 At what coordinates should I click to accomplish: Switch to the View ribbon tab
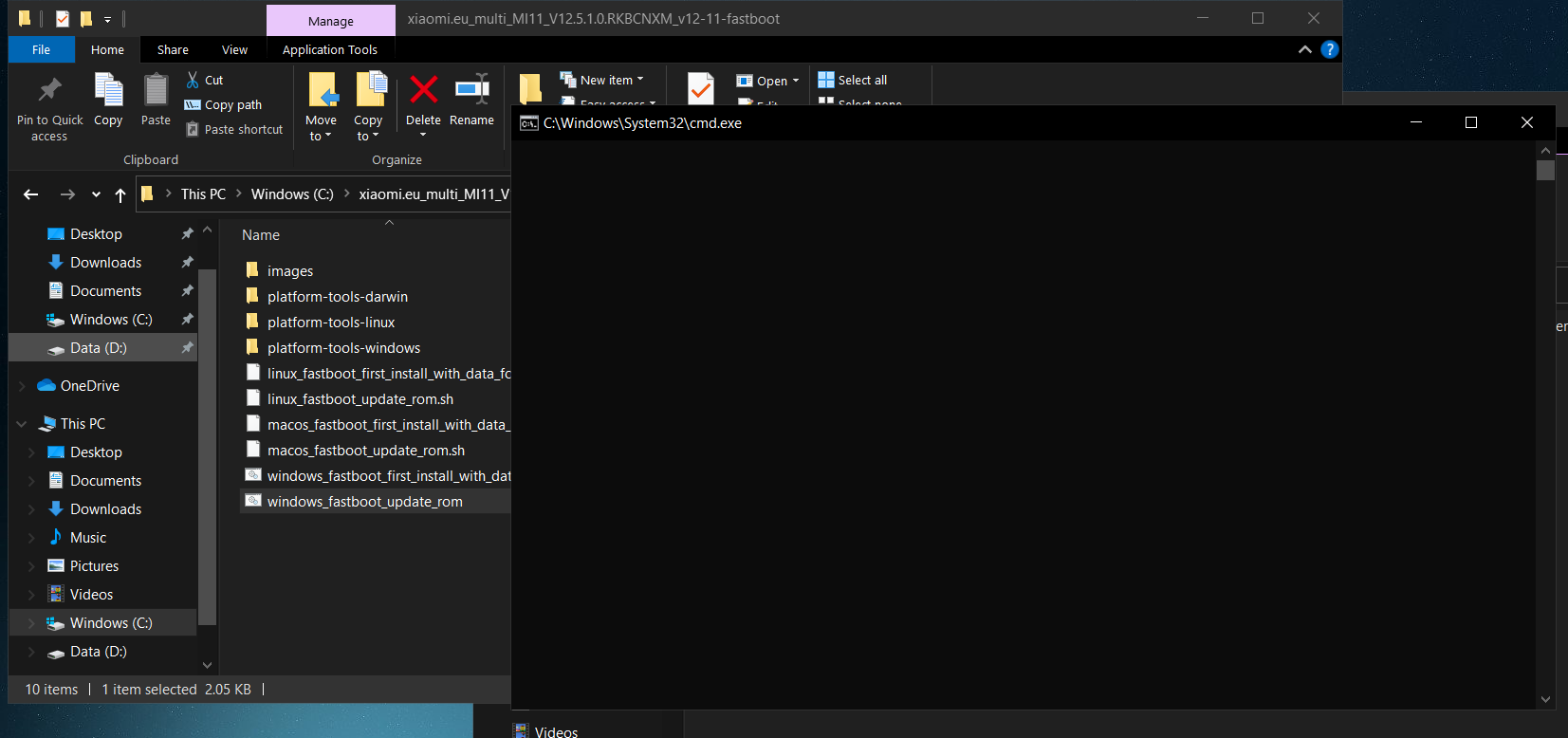234,49
